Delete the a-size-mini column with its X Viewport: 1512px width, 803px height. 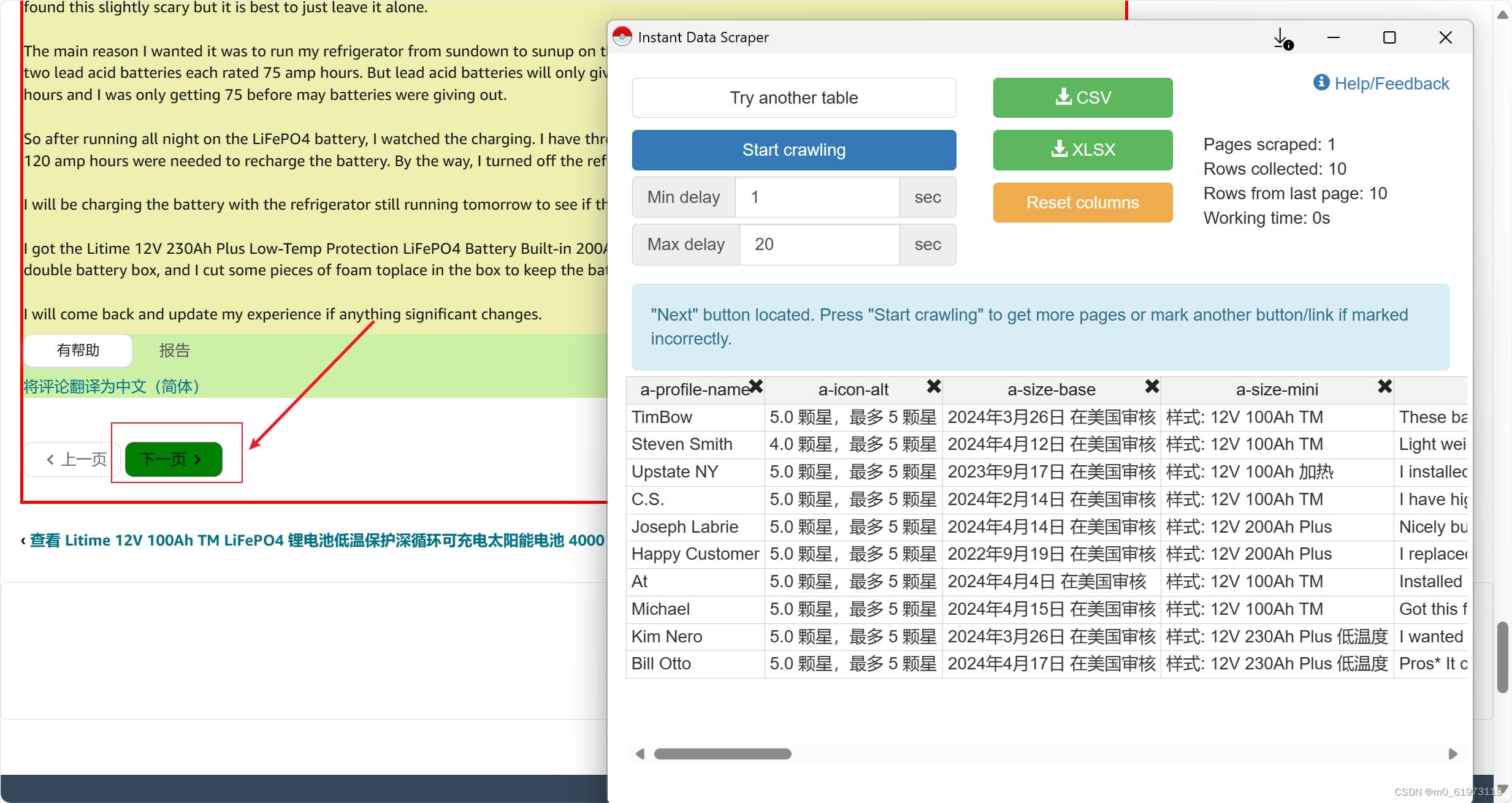point(1384,386)
